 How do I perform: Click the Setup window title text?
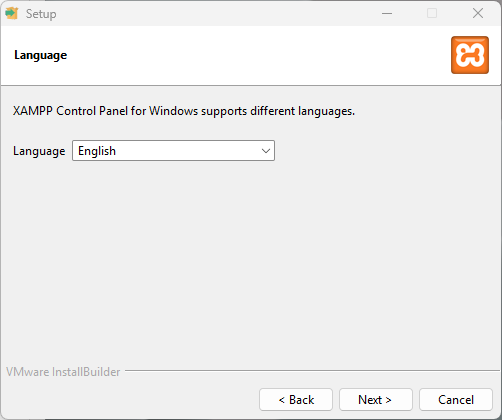(x=41, y=14)
